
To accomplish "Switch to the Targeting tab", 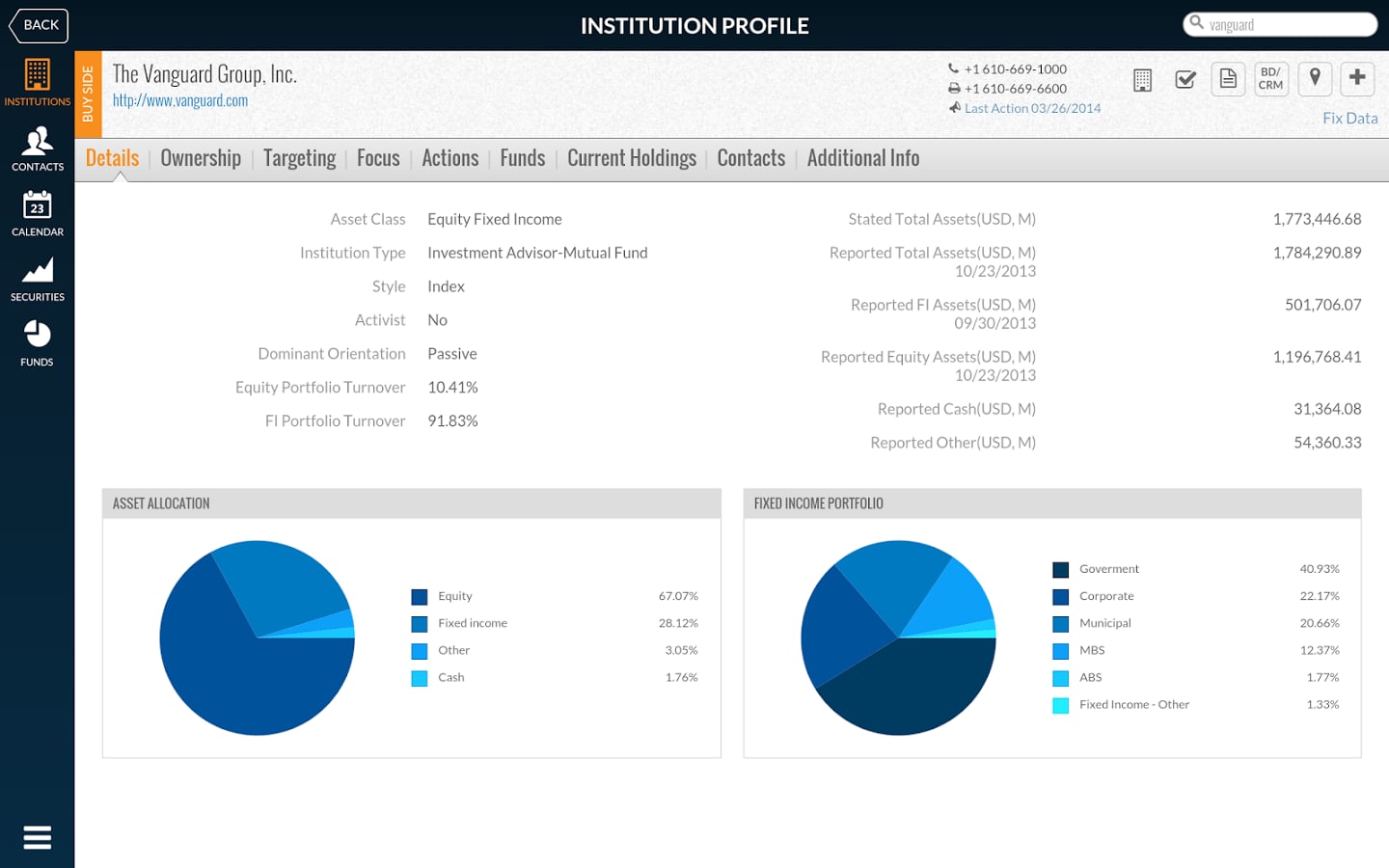I will coord(299,158).
